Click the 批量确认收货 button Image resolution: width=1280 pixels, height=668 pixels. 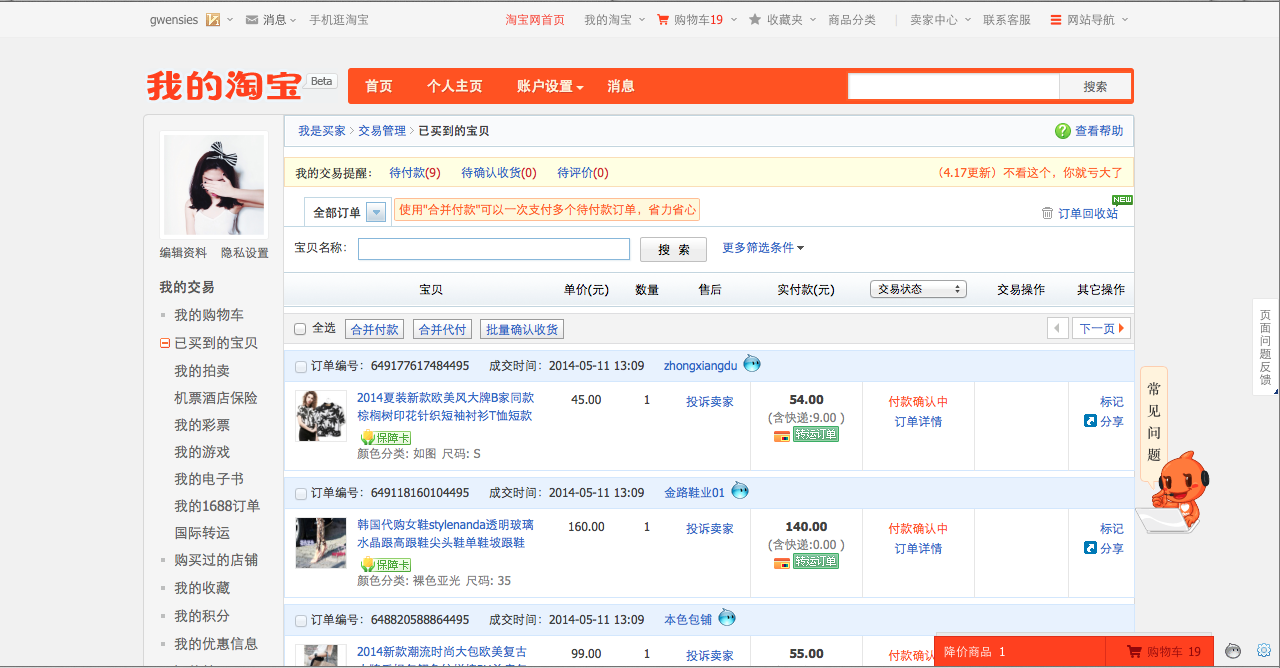pyautogui.click(x=522, y=329)
